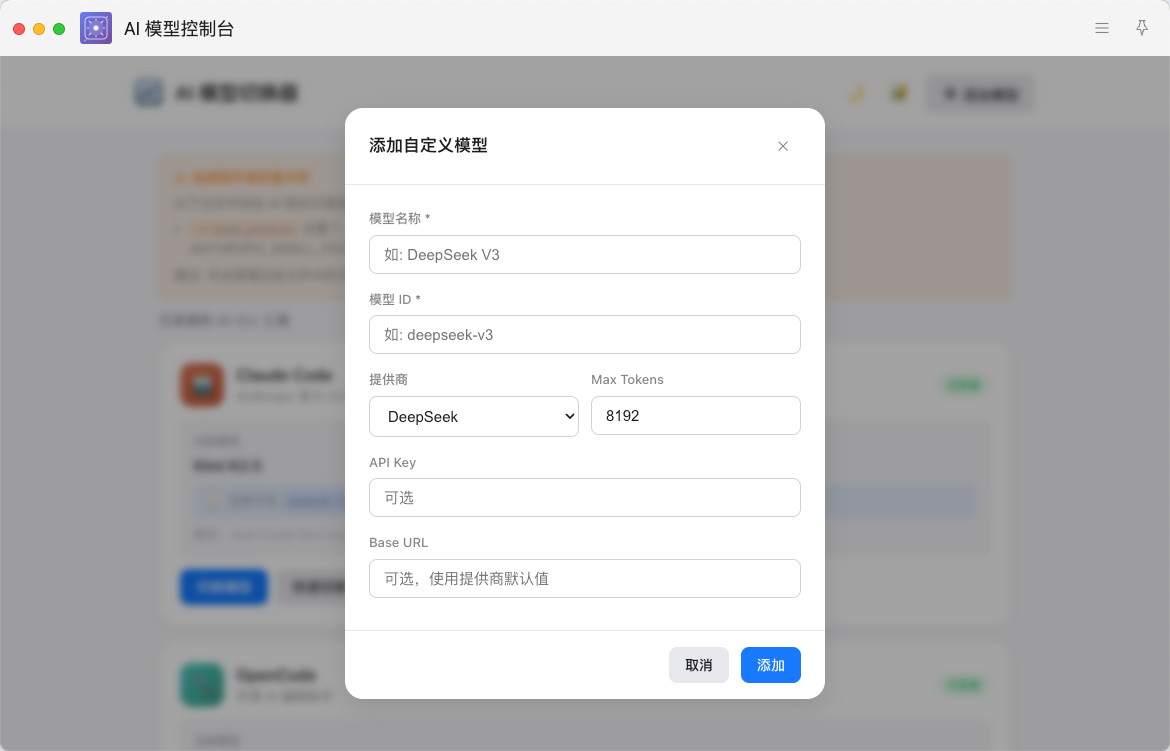
Task: Click the Max Tokens label
Action: pos(628,379)
